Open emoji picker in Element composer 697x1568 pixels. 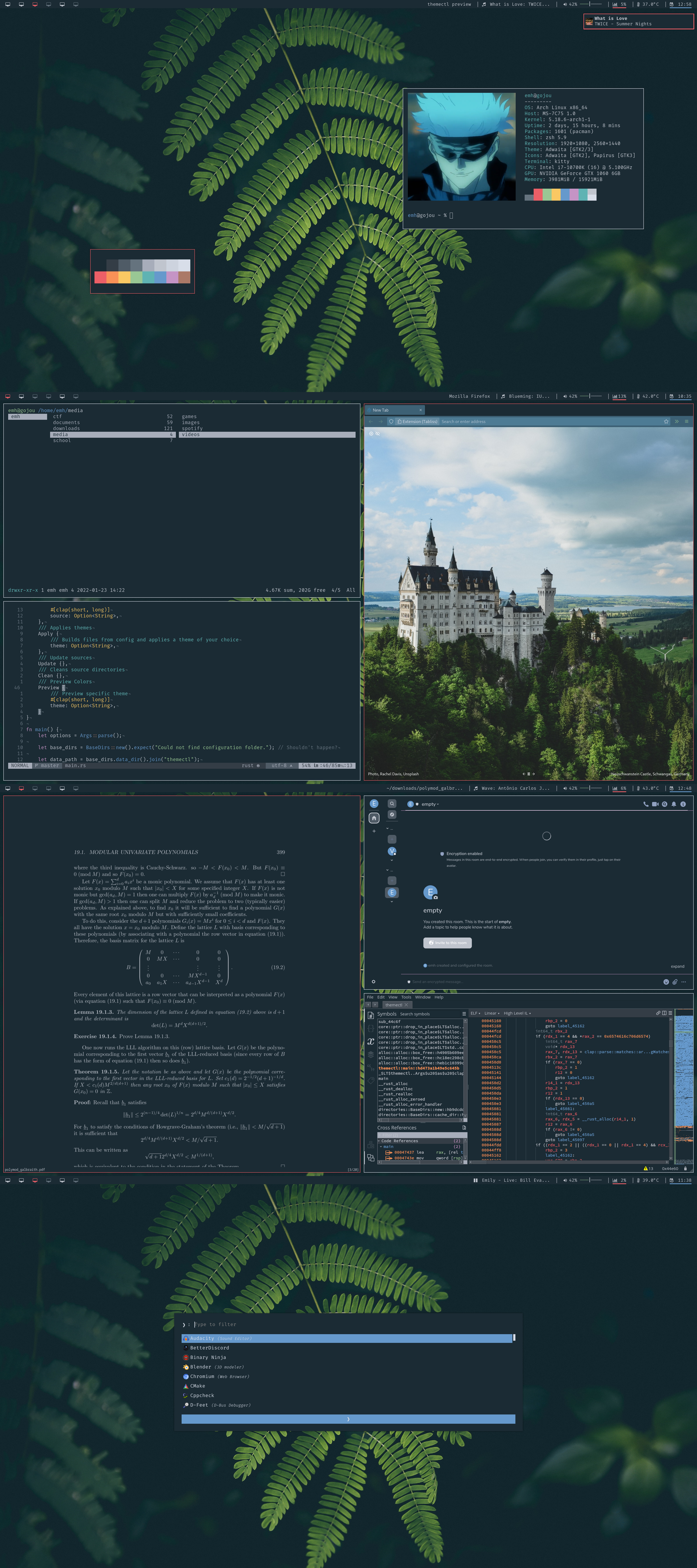pos(666,982)
